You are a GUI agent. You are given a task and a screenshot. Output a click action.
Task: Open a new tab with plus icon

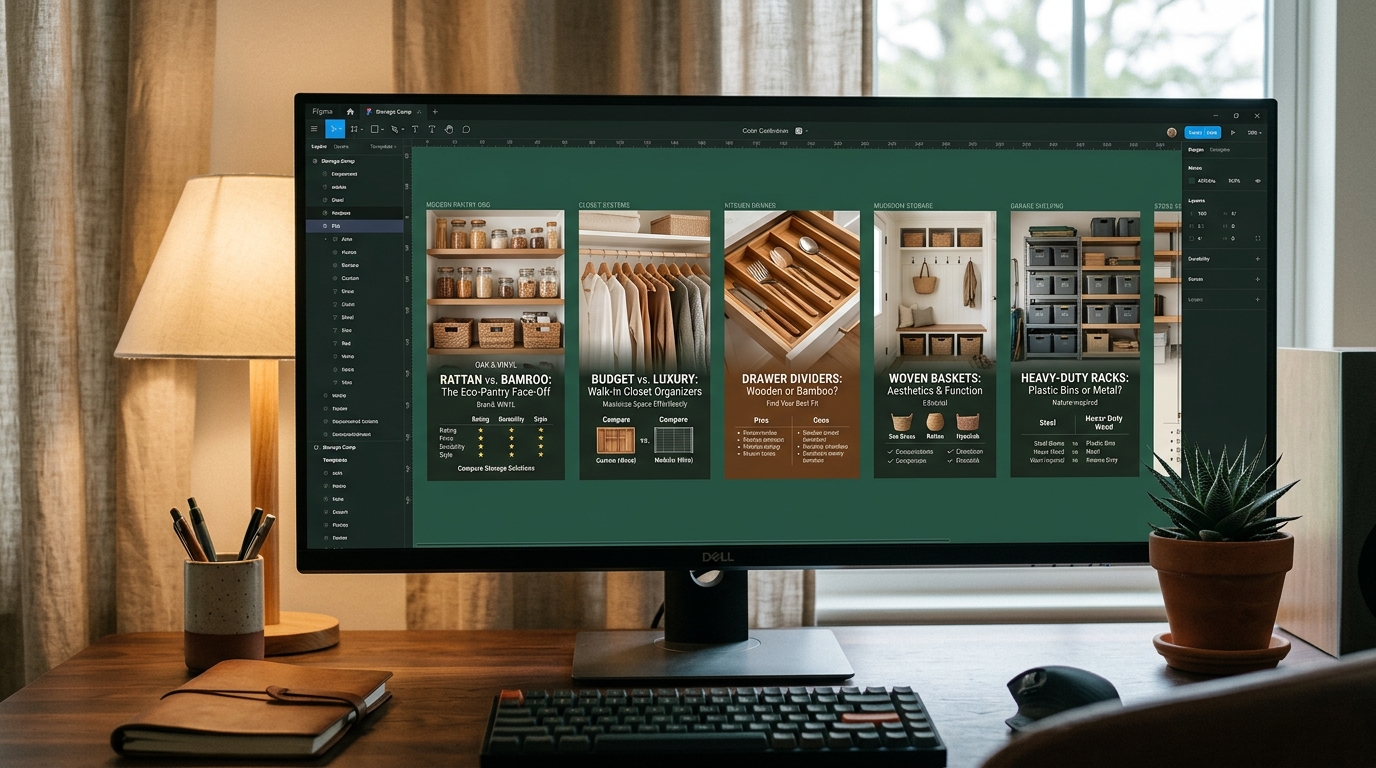pos(435,112)
